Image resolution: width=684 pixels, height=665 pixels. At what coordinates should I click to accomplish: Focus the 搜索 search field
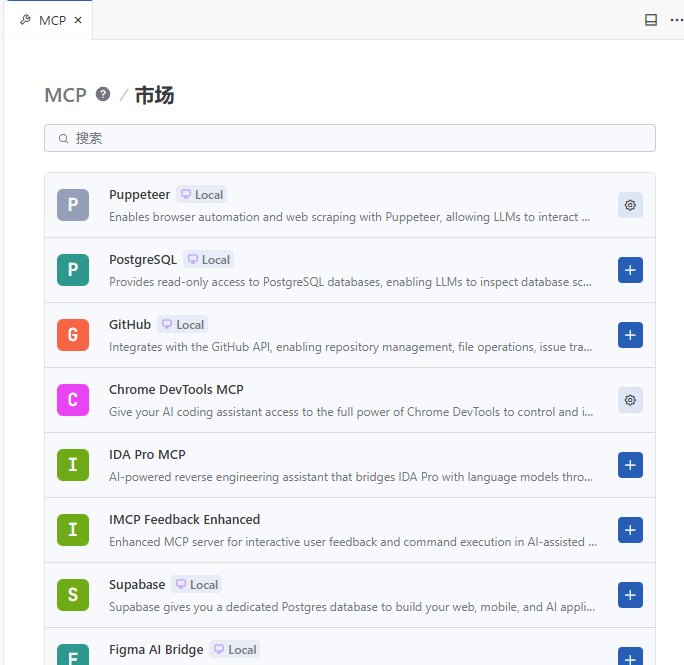point(350,138)
